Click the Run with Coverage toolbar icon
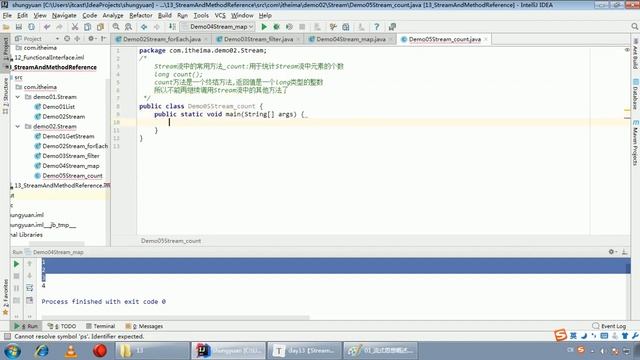 (289, 27)
